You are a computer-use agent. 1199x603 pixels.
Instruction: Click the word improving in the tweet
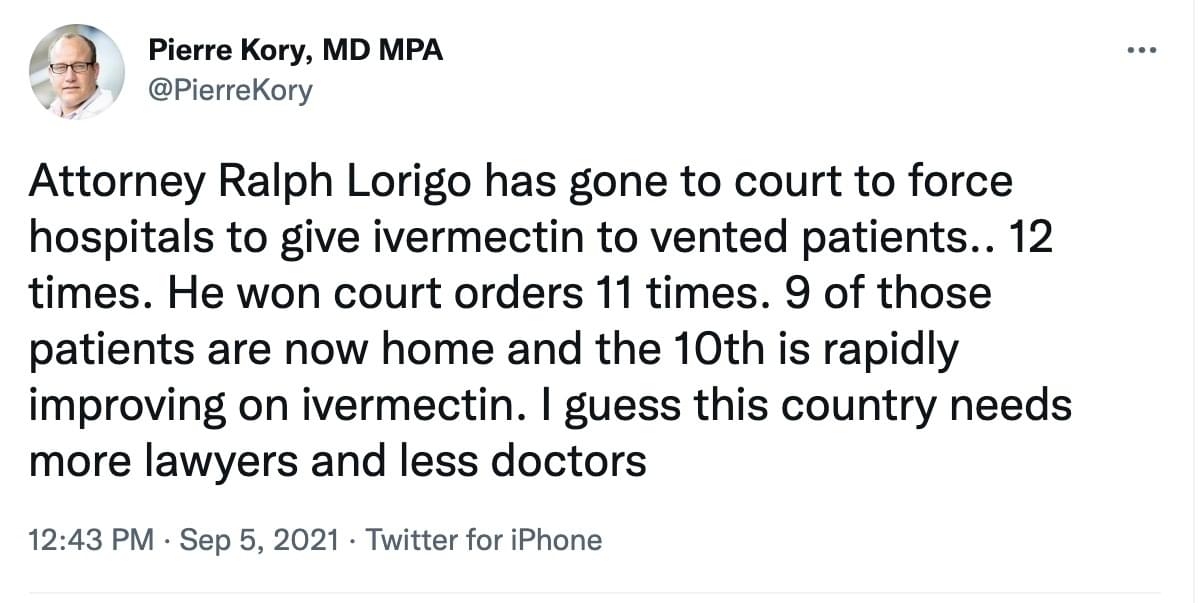126,406
